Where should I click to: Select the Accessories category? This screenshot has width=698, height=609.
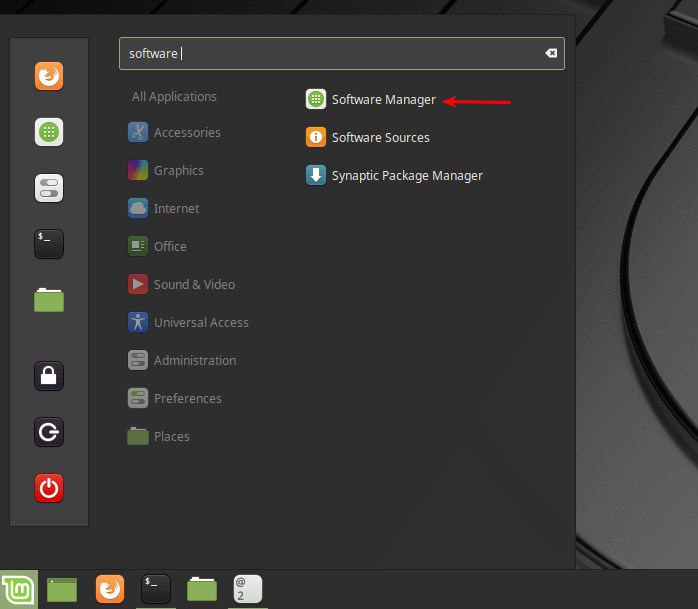pyautogui.click(x=186, y=133)
